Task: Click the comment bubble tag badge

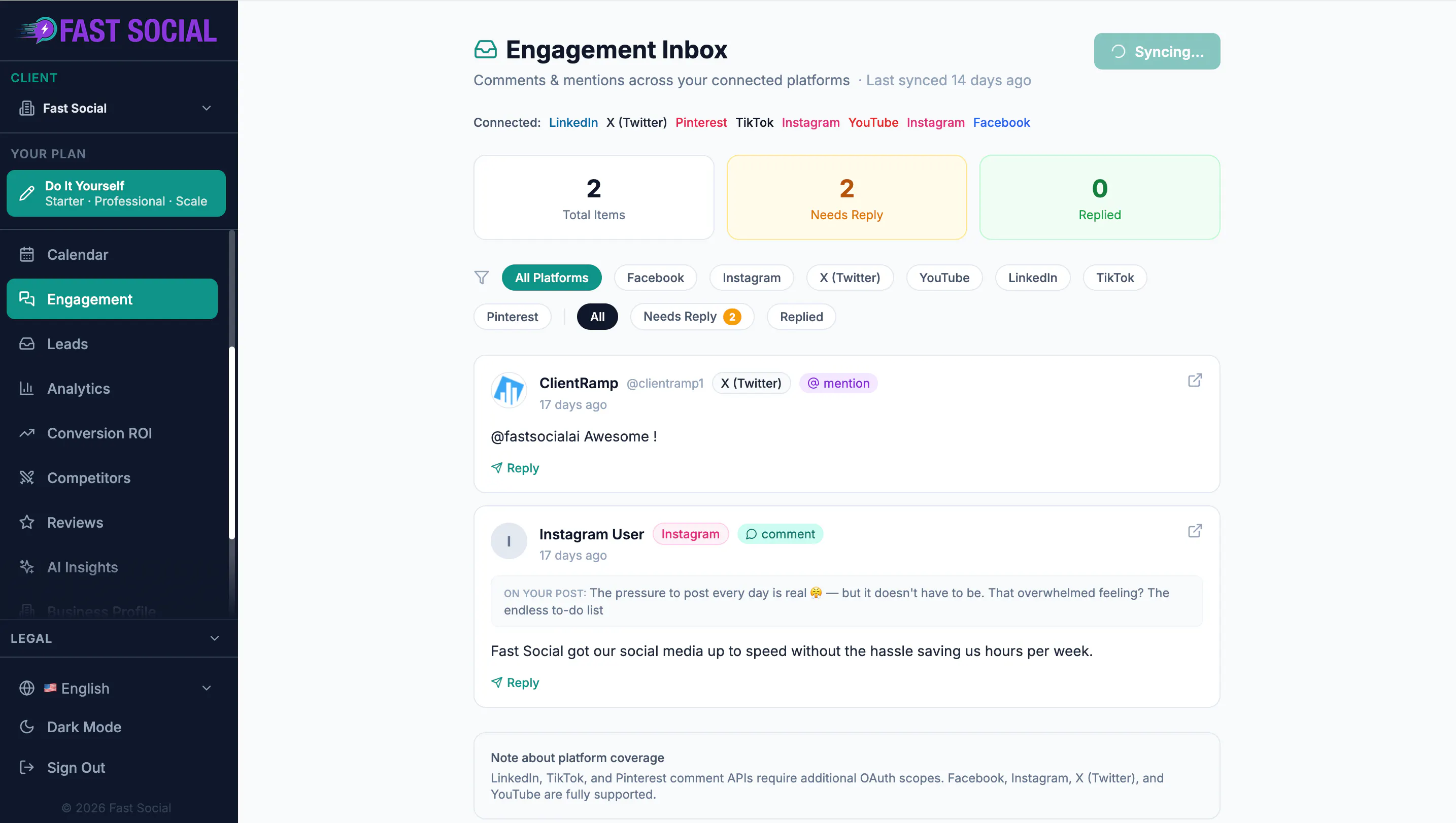Action: pos(780,534)
